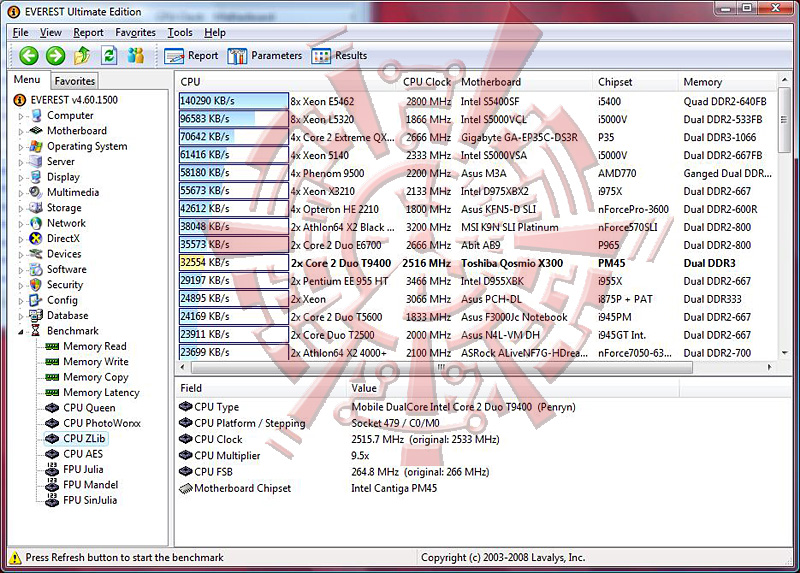The width and height of the screenshot is (800, 573).
Task: Expand the Server tree node
Action: (x=20, y=162)
